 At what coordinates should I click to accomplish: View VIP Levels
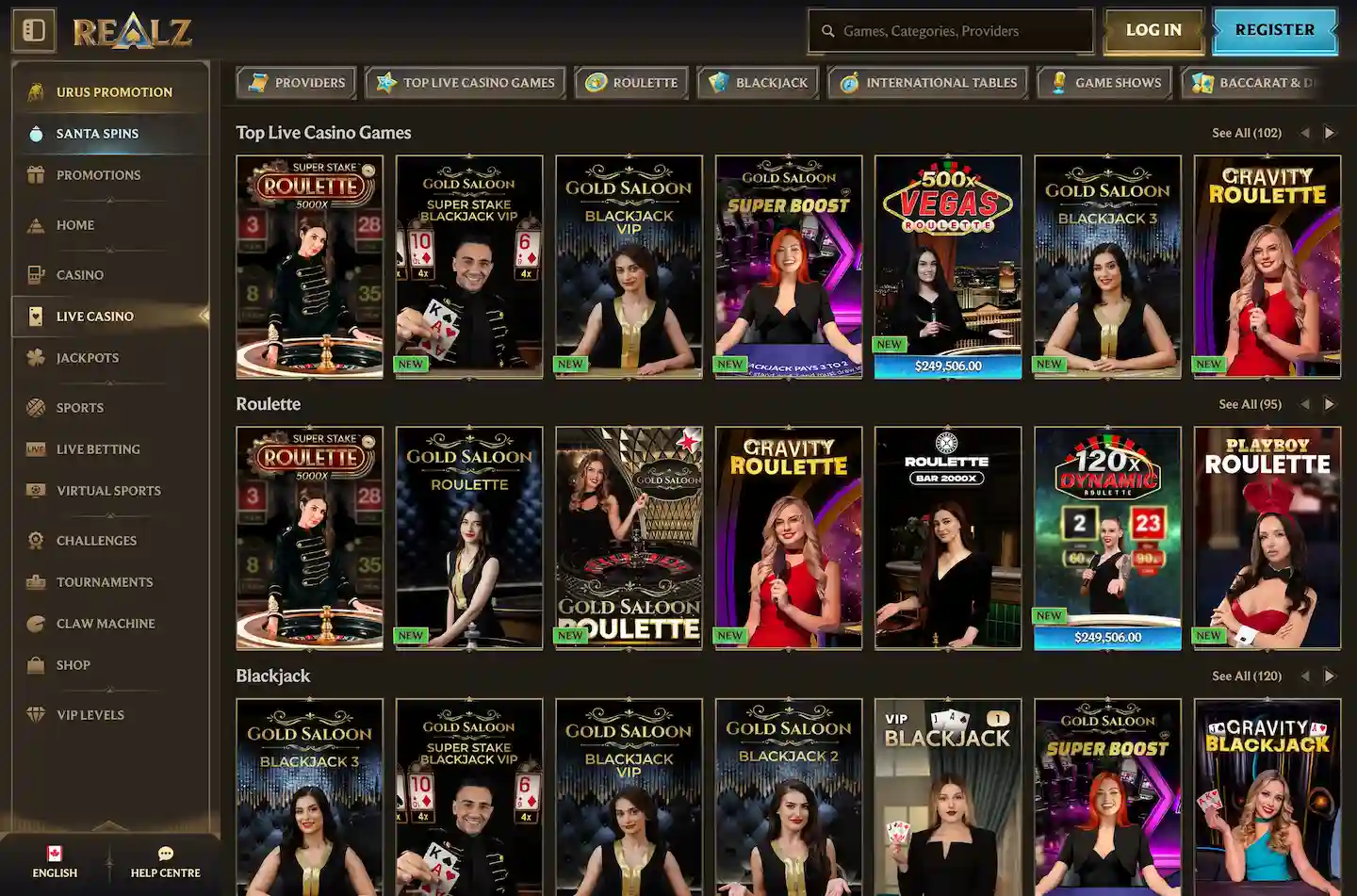[90, 714]
